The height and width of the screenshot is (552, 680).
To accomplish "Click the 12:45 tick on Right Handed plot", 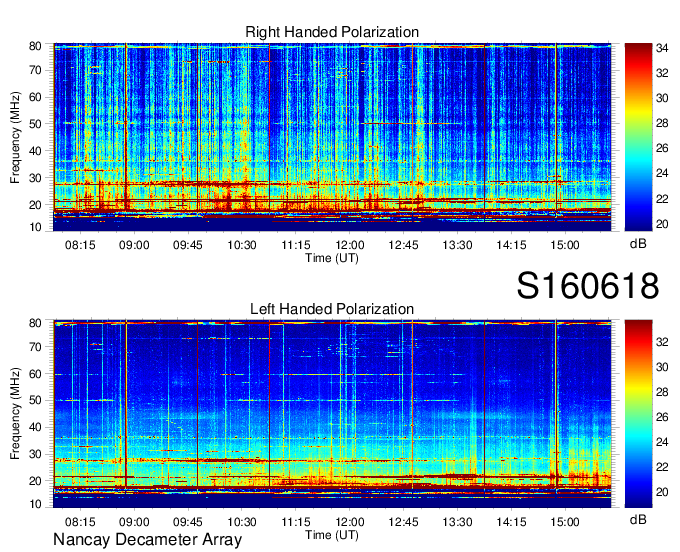I will coord(403,245).
